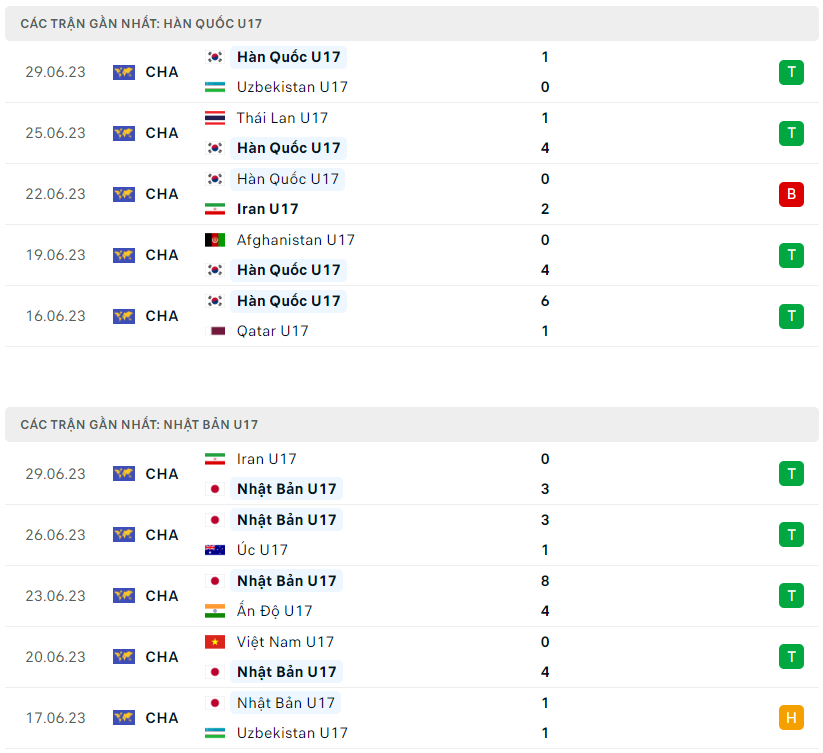This screenshot has height=753, width=823.
Task: Click Uzbekistan flag in 29.06.23 Korea match
Action: coord(215,87)
